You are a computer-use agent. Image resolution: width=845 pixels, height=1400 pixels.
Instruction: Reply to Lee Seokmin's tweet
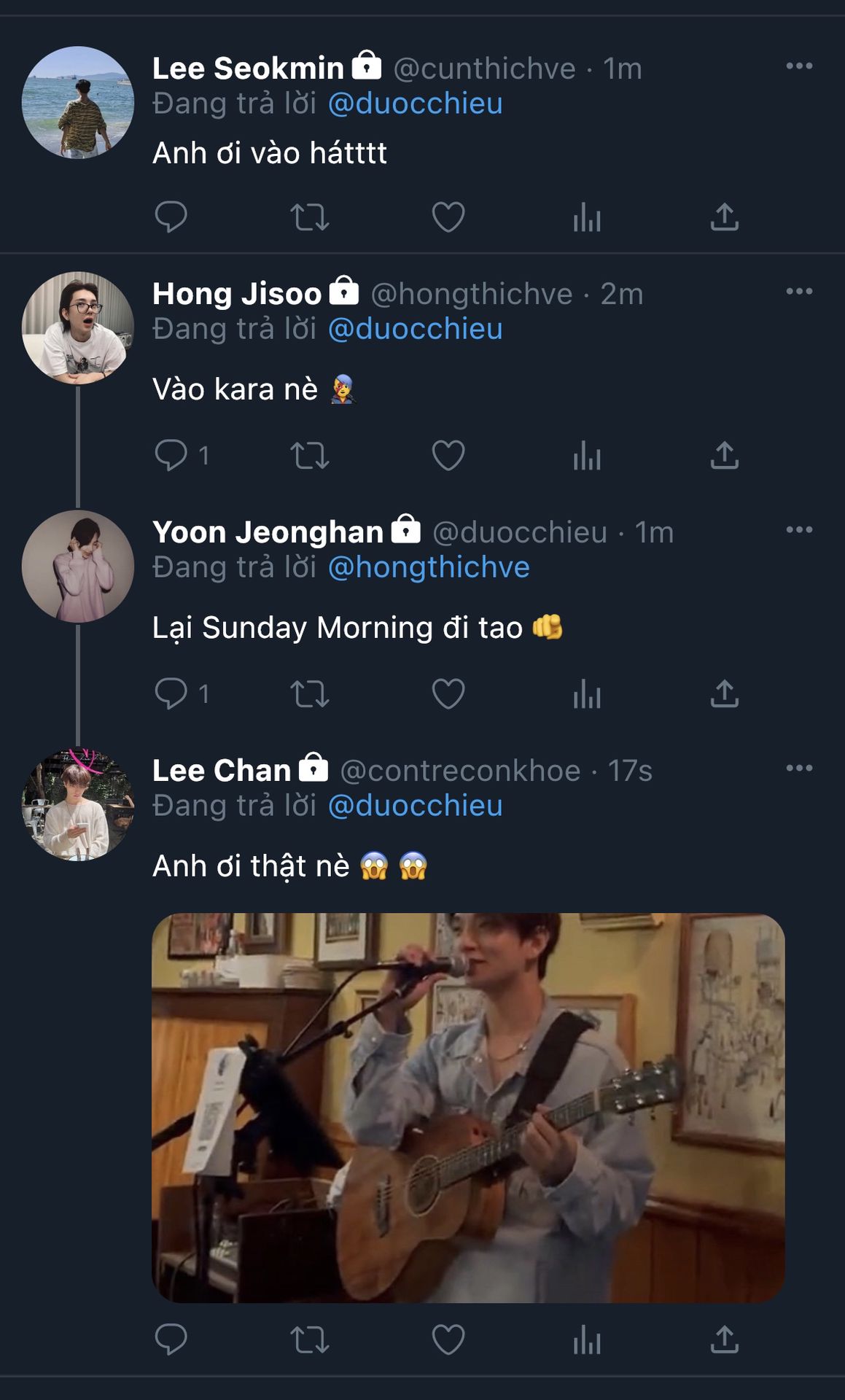coord(171,217)
